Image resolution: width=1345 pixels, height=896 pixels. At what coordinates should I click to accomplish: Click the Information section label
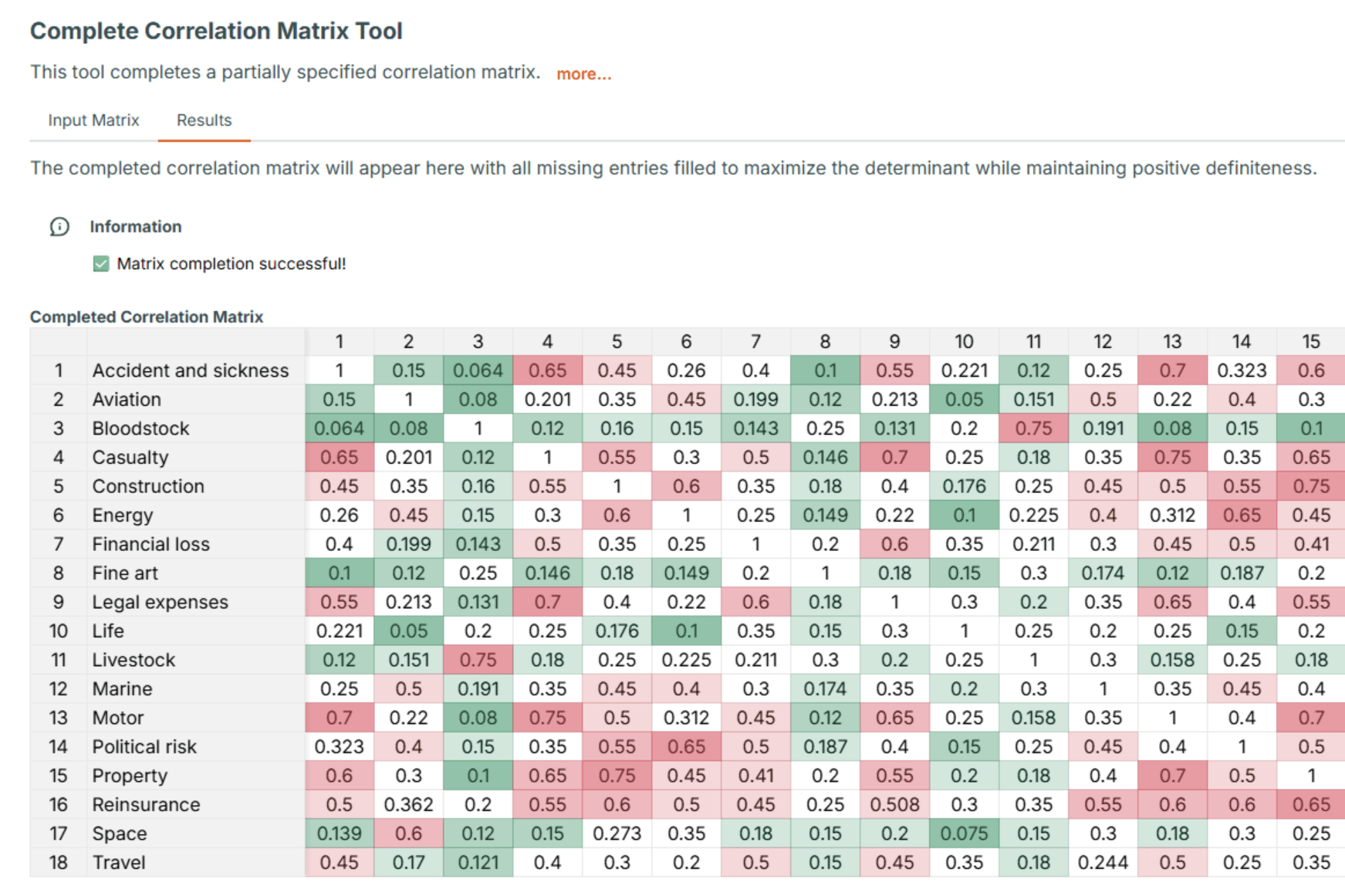point(136,227)
